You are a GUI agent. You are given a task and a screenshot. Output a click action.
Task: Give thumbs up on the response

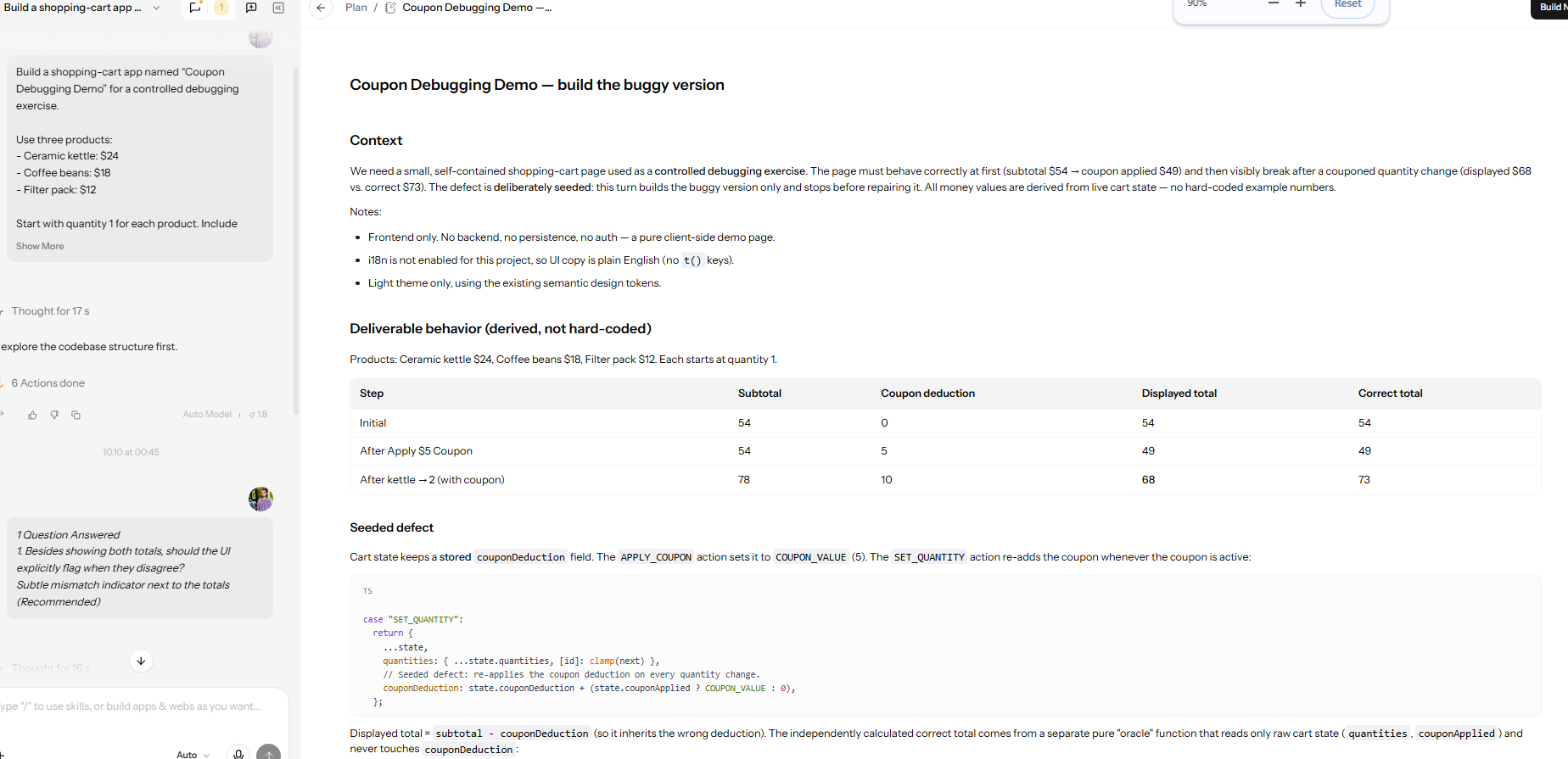32,415
